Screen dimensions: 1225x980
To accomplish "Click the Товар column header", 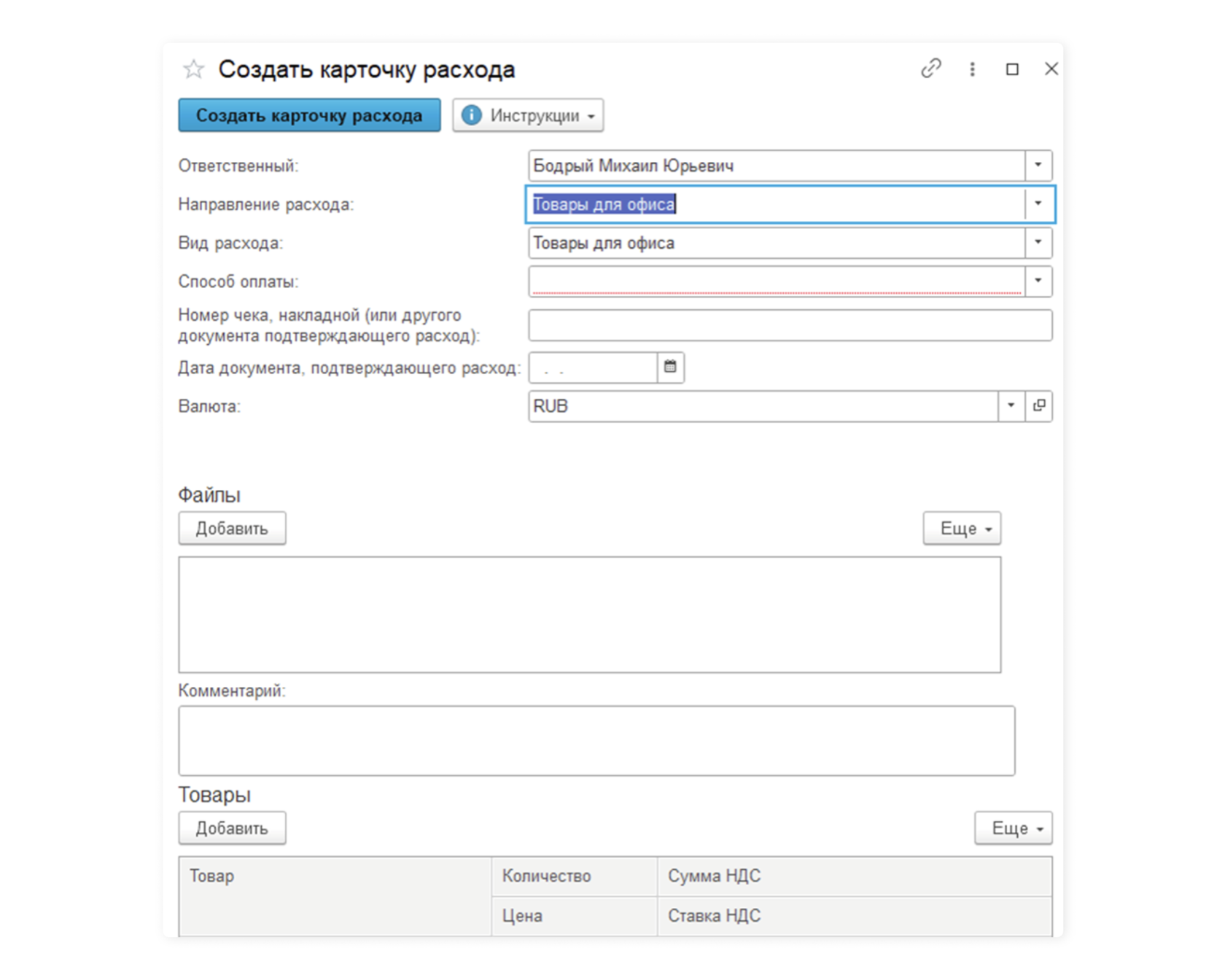I will [x=335, y=896].
